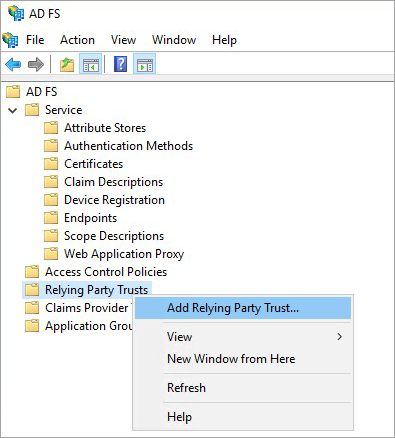Image resolution: width=395 pixels, height=438 pixels.
Task: Open the File menu
Action: (x=35, y=40)
